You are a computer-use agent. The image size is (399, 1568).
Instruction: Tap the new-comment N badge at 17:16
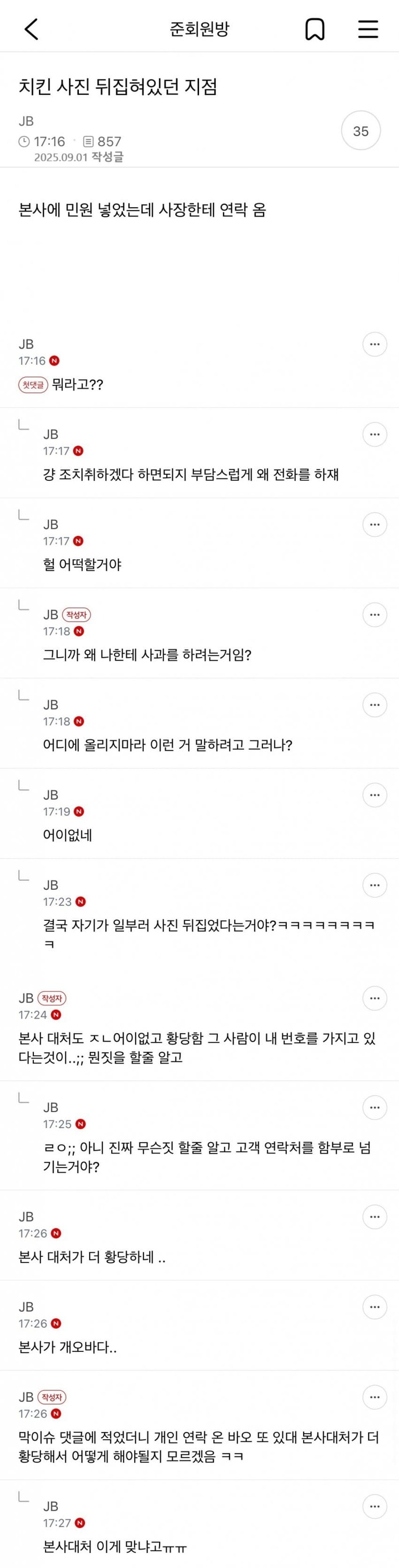pos(54,361)
